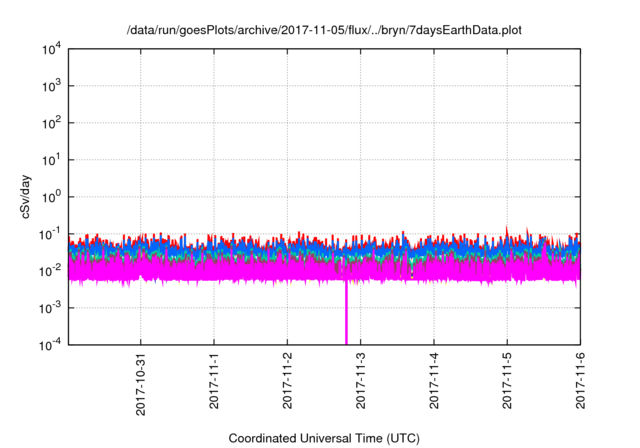Click the 2017-11-2 date tick label
Viewport: 640px width, 448px height.
[x=287, y=381]
